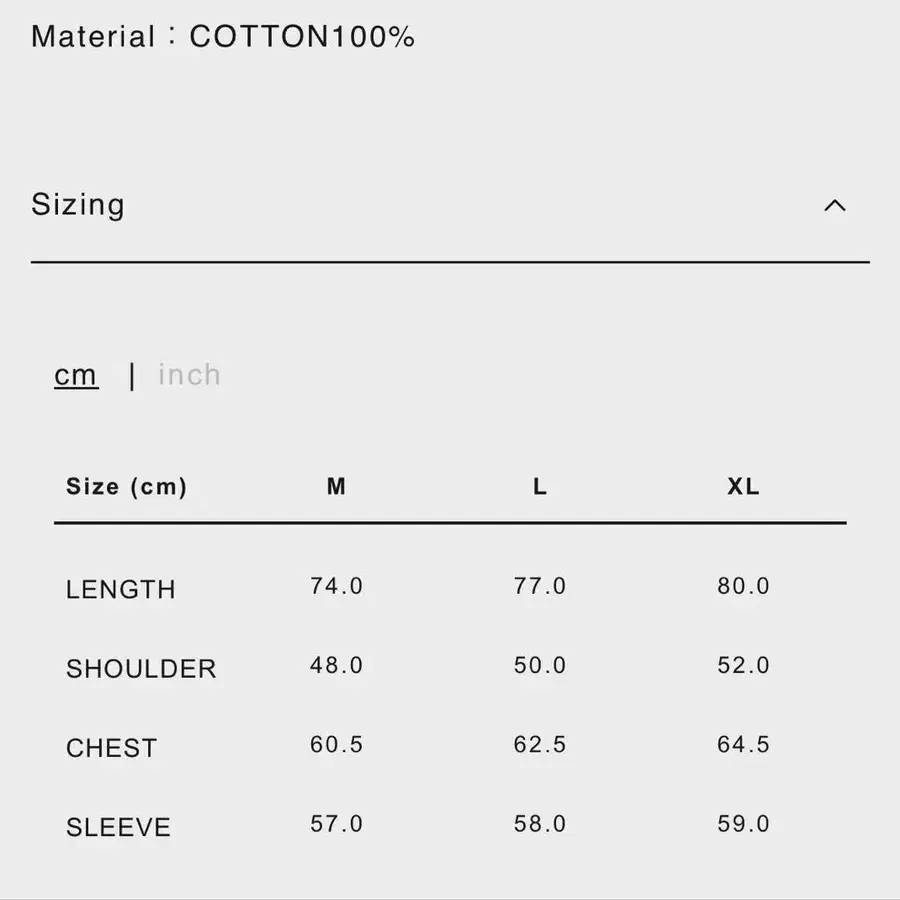This screenshot has height=900, width=900.
Task: Click the 58.0 sleeve value for L
Action: pos(540,824)
